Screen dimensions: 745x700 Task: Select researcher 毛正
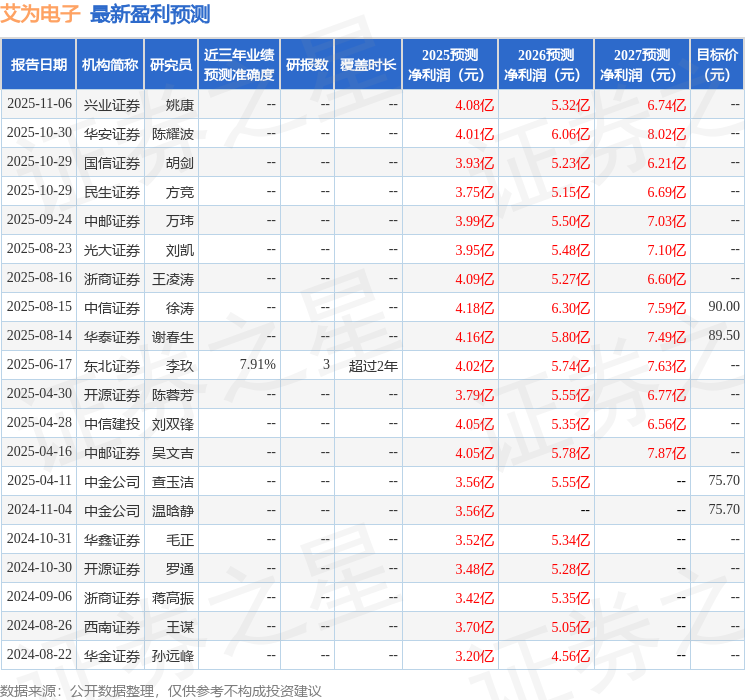(x=180, y=540)
